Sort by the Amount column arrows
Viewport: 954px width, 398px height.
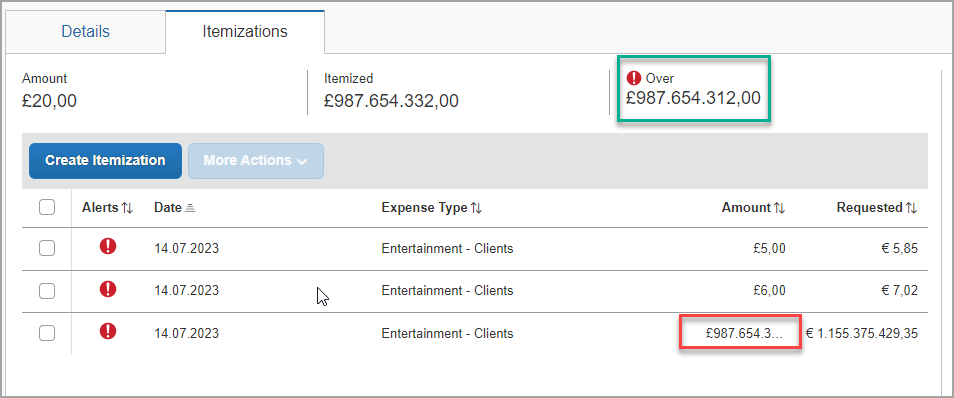(779, 208)
